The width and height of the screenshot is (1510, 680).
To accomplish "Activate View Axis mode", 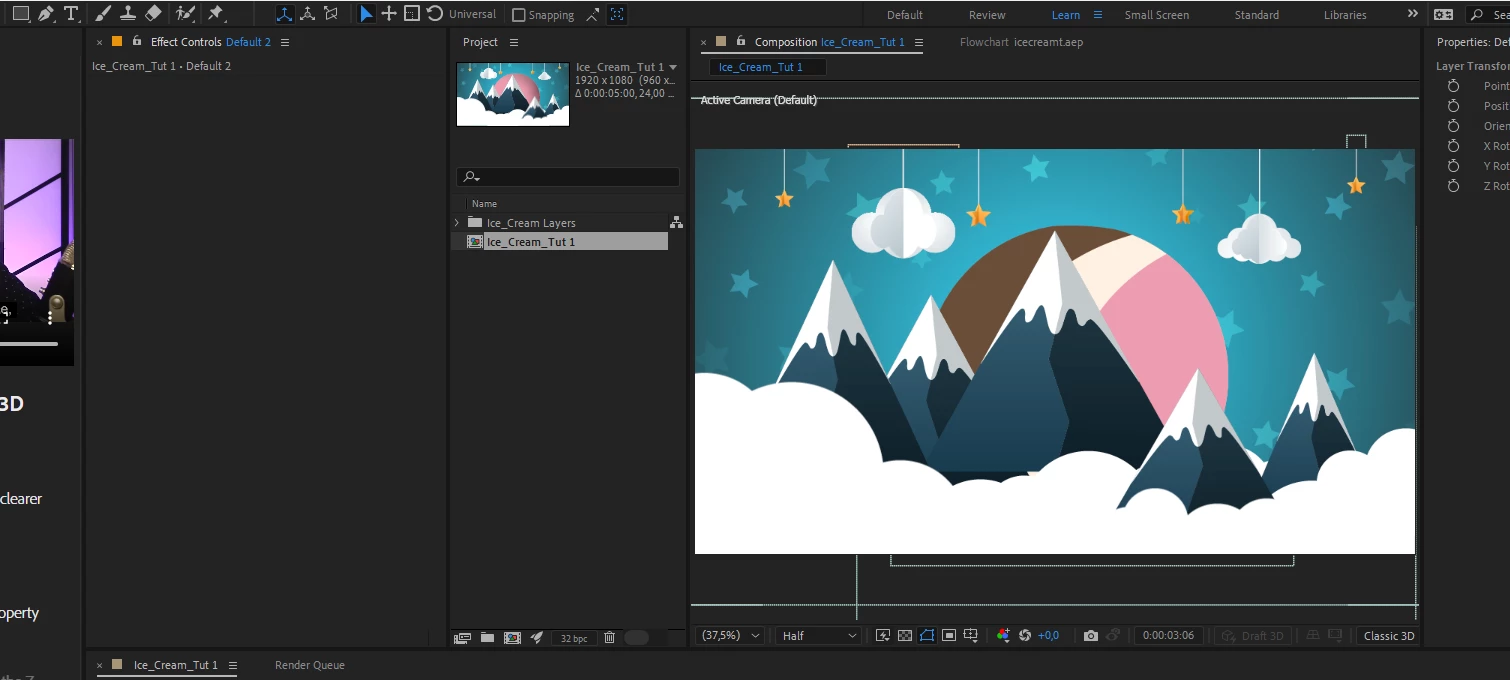I will (331, 14).
